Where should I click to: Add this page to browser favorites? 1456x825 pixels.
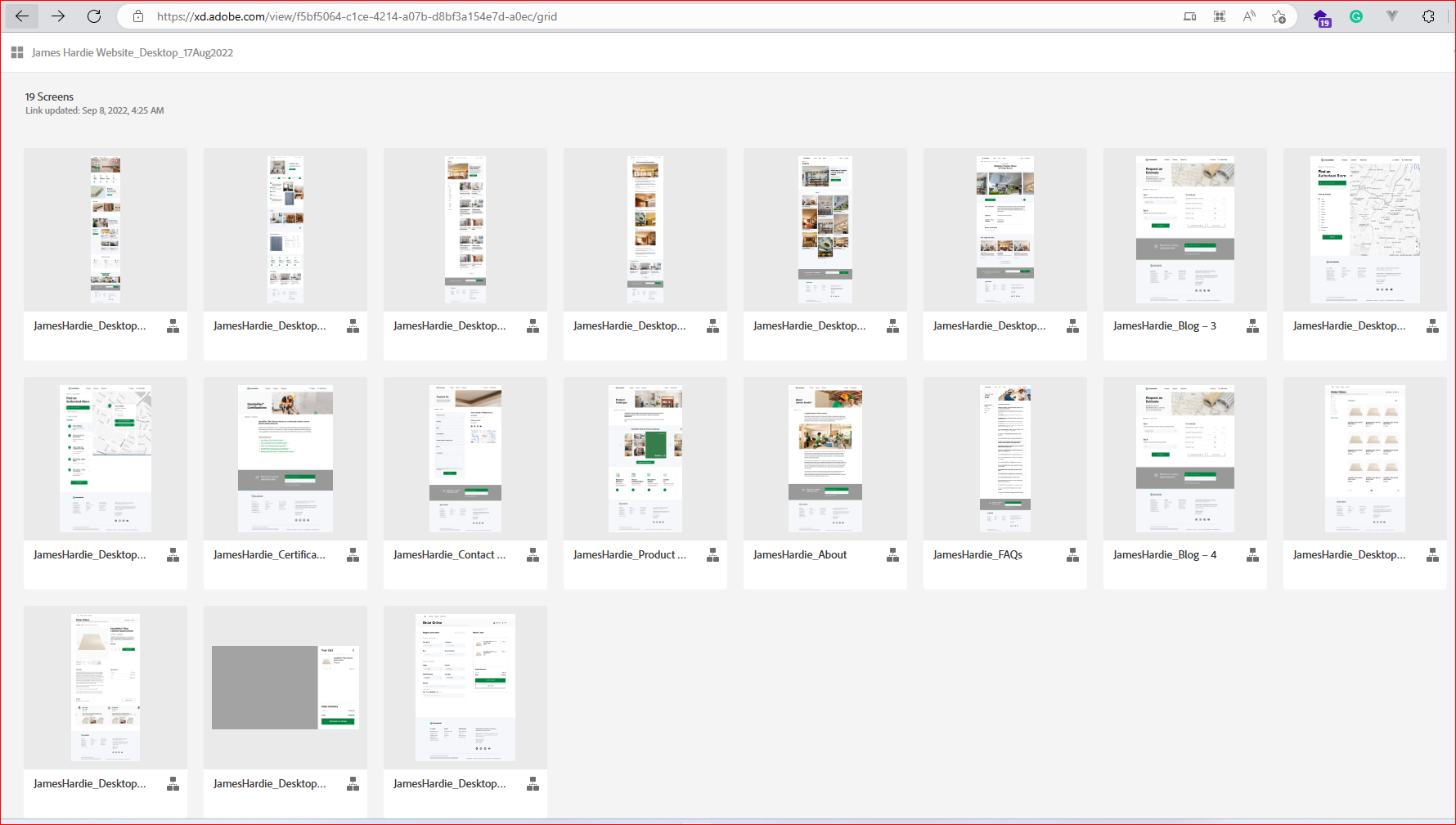[1278, 16]
